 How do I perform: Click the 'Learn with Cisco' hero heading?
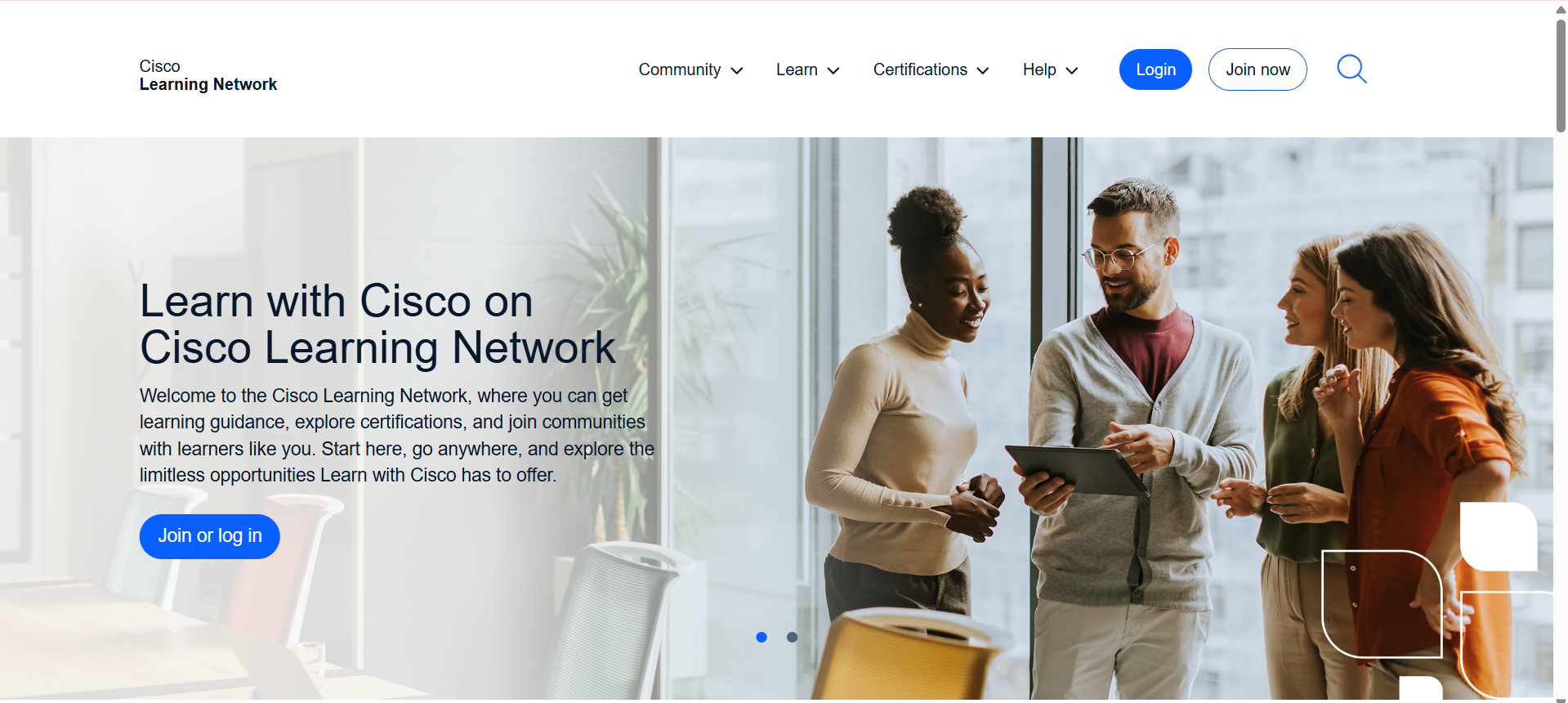click(x=377, y=324)
